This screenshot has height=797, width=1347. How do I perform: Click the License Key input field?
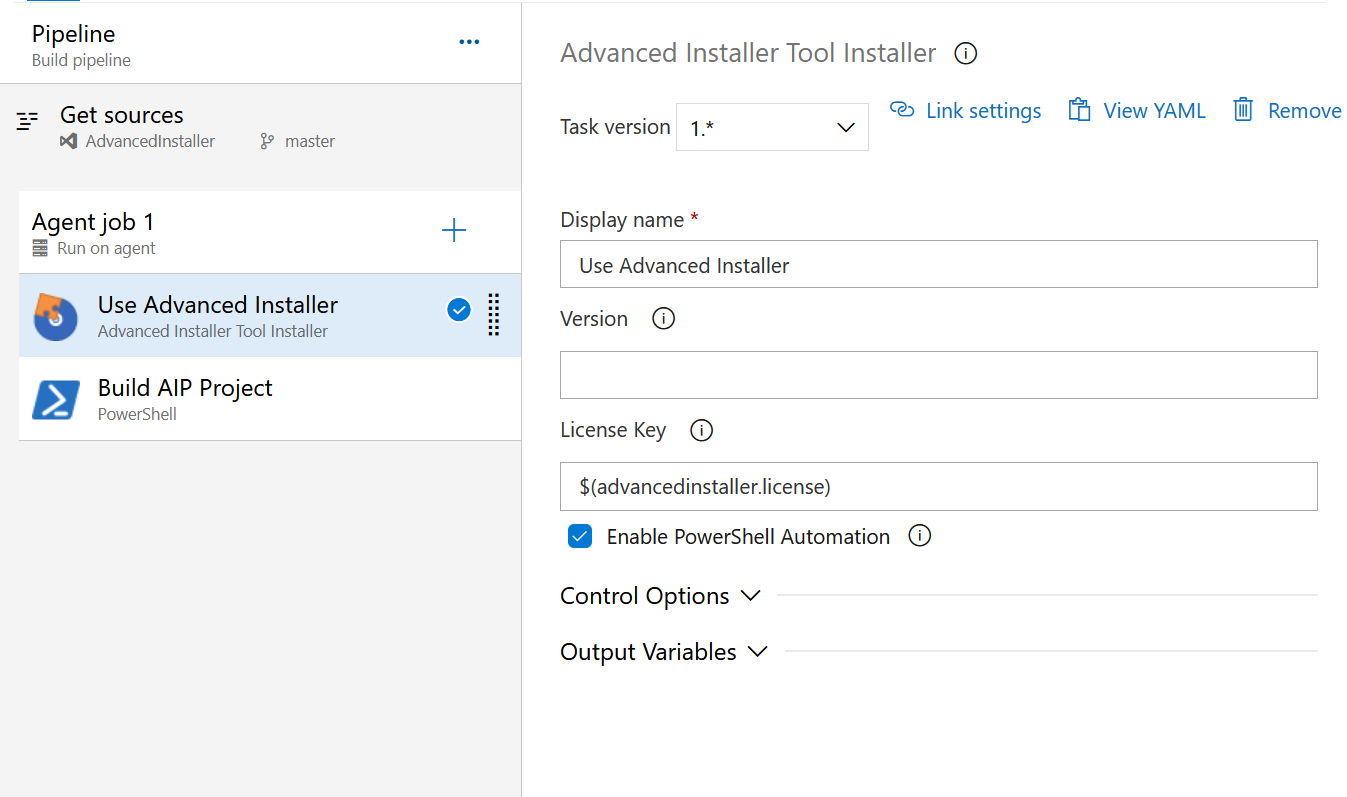pyautogui.click(x=939, y=486)
